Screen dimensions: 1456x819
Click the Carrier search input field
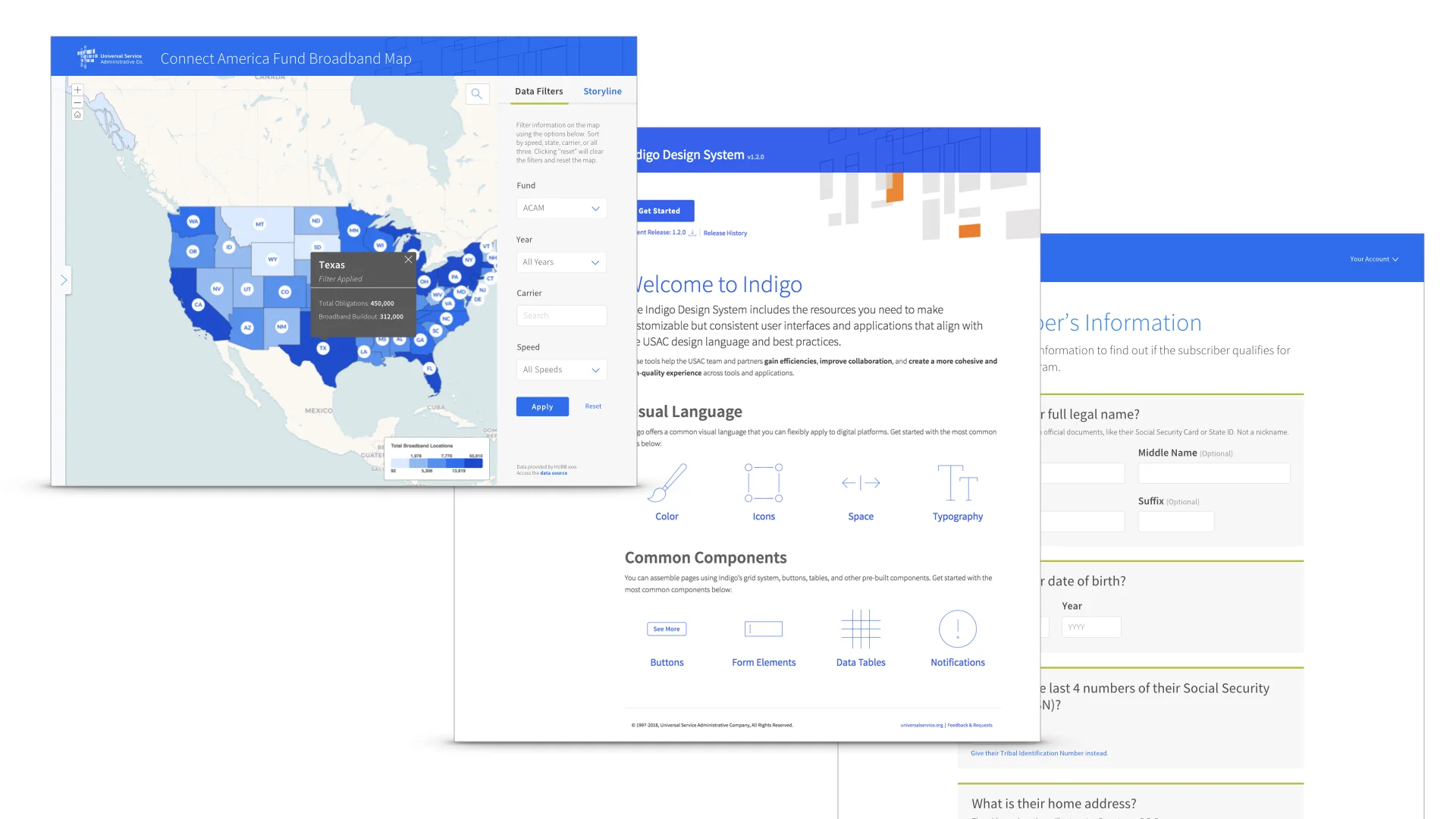[561, 315]
